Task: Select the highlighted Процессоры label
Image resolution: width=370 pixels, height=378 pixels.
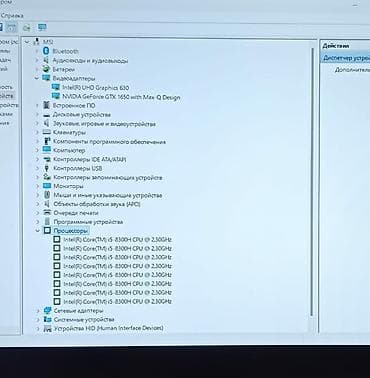Action: (x=70, y=231)
